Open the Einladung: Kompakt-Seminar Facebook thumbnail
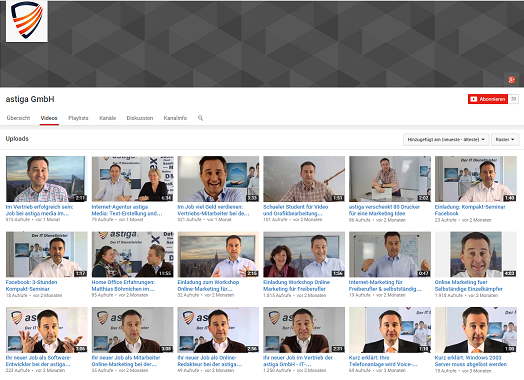524x380 pixels. (476, 179)
